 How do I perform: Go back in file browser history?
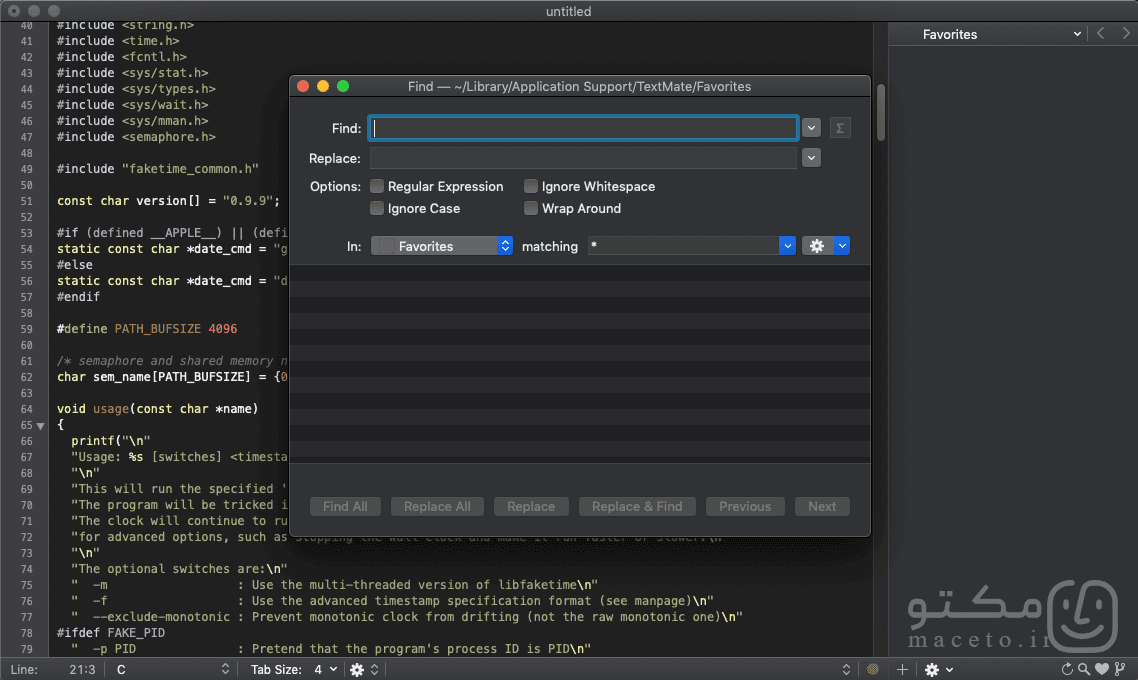(1101, 33)
